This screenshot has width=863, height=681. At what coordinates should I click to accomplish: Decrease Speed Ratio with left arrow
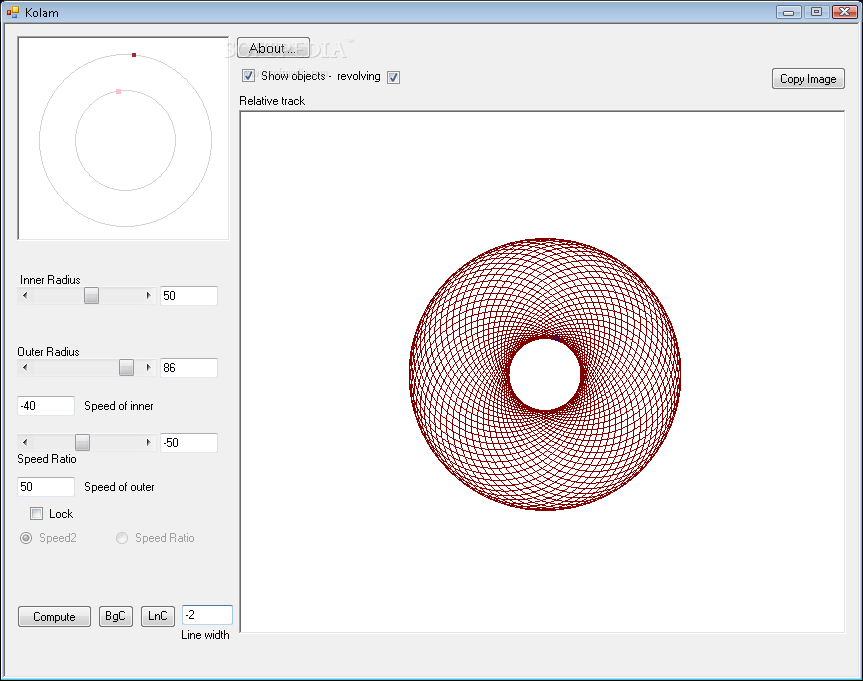coord(25,442)
